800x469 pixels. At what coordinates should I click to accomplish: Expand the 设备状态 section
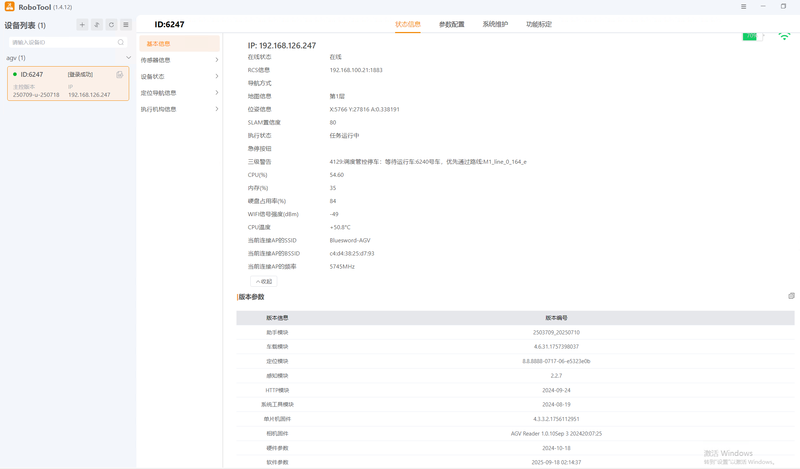click(180, 77)
